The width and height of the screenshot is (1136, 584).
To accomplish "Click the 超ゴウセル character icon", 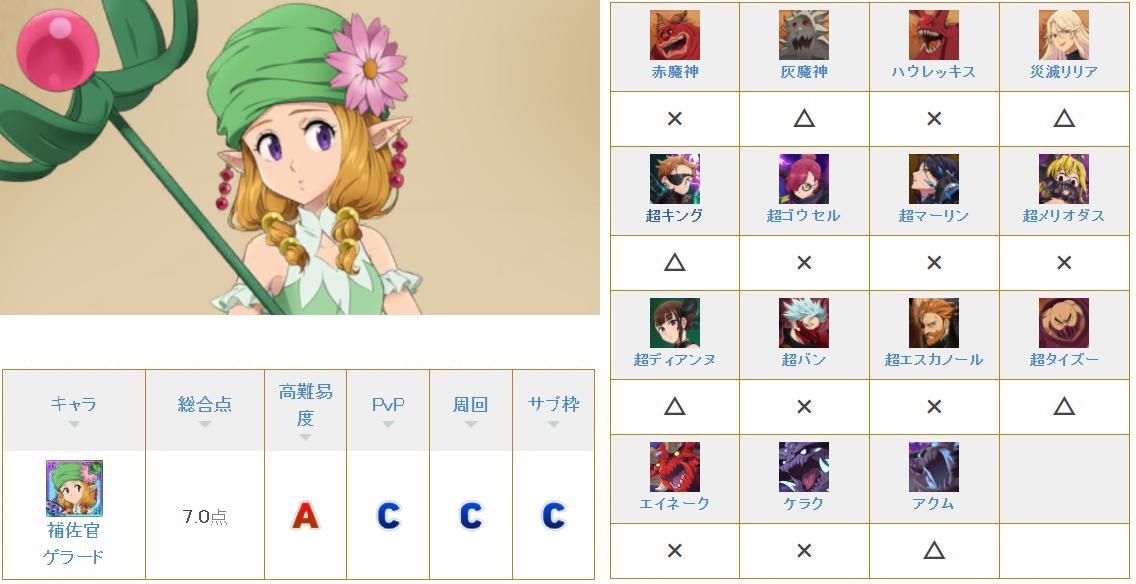I will point(803,178).
